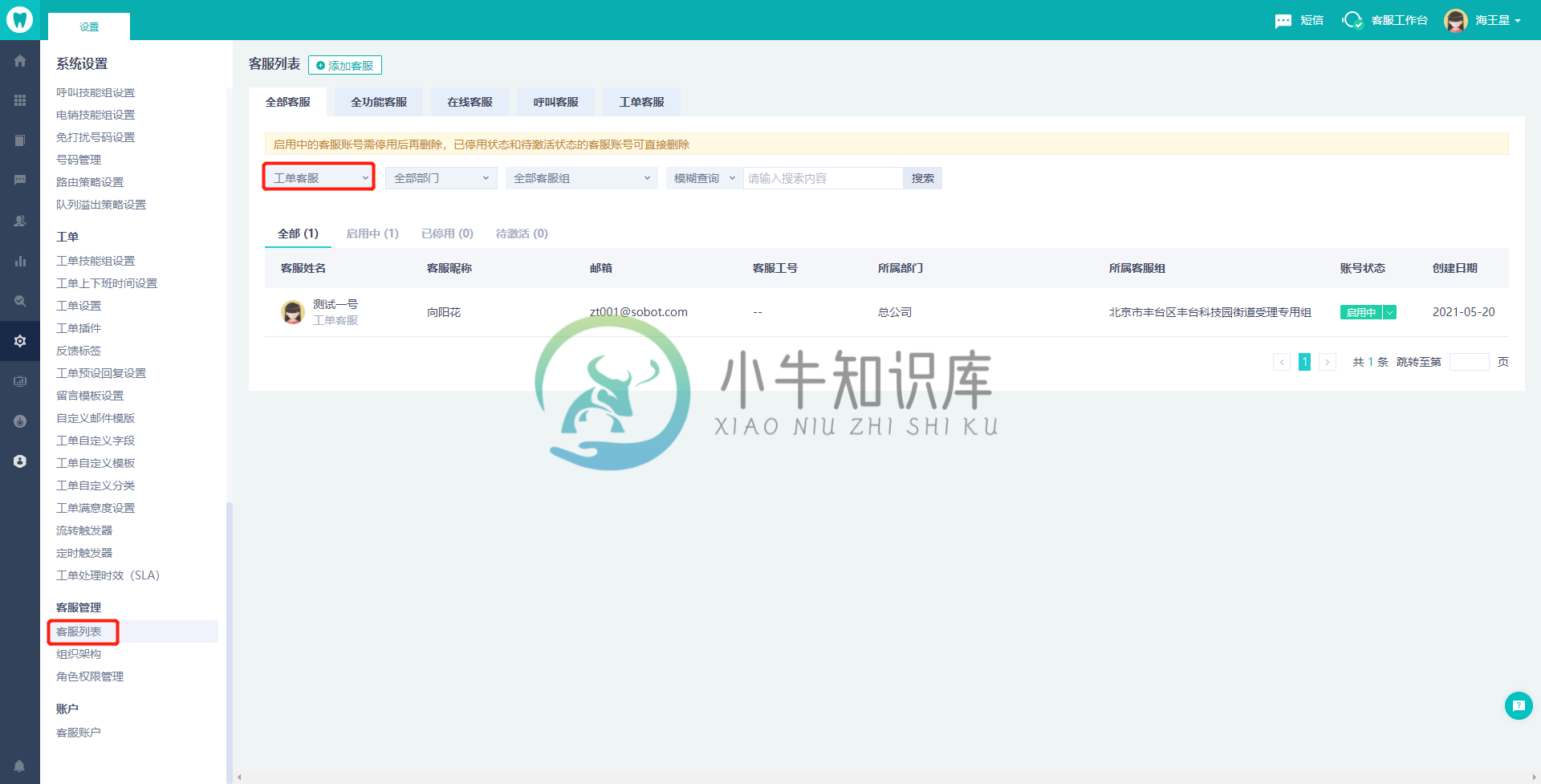1541x784 pixels.
Task: Click the 启用中 status badge
Action: click(1360, 312)
